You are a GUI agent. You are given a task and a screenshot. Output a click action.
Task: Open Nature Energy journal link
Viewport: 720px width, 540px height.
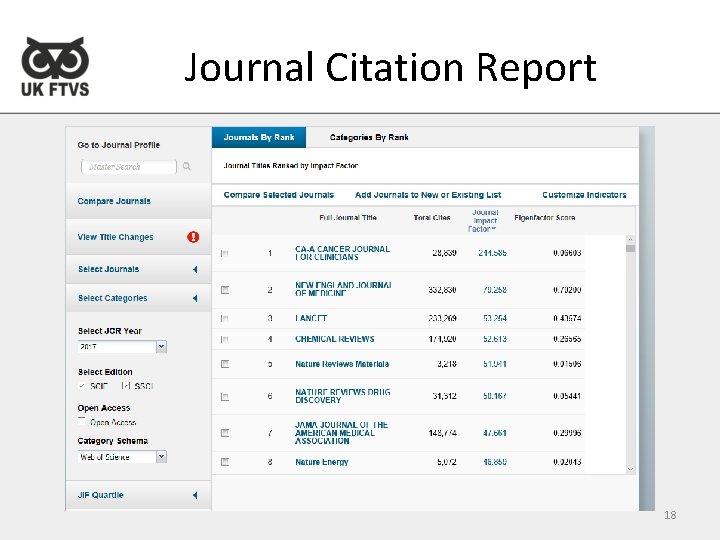click(321, 462)
